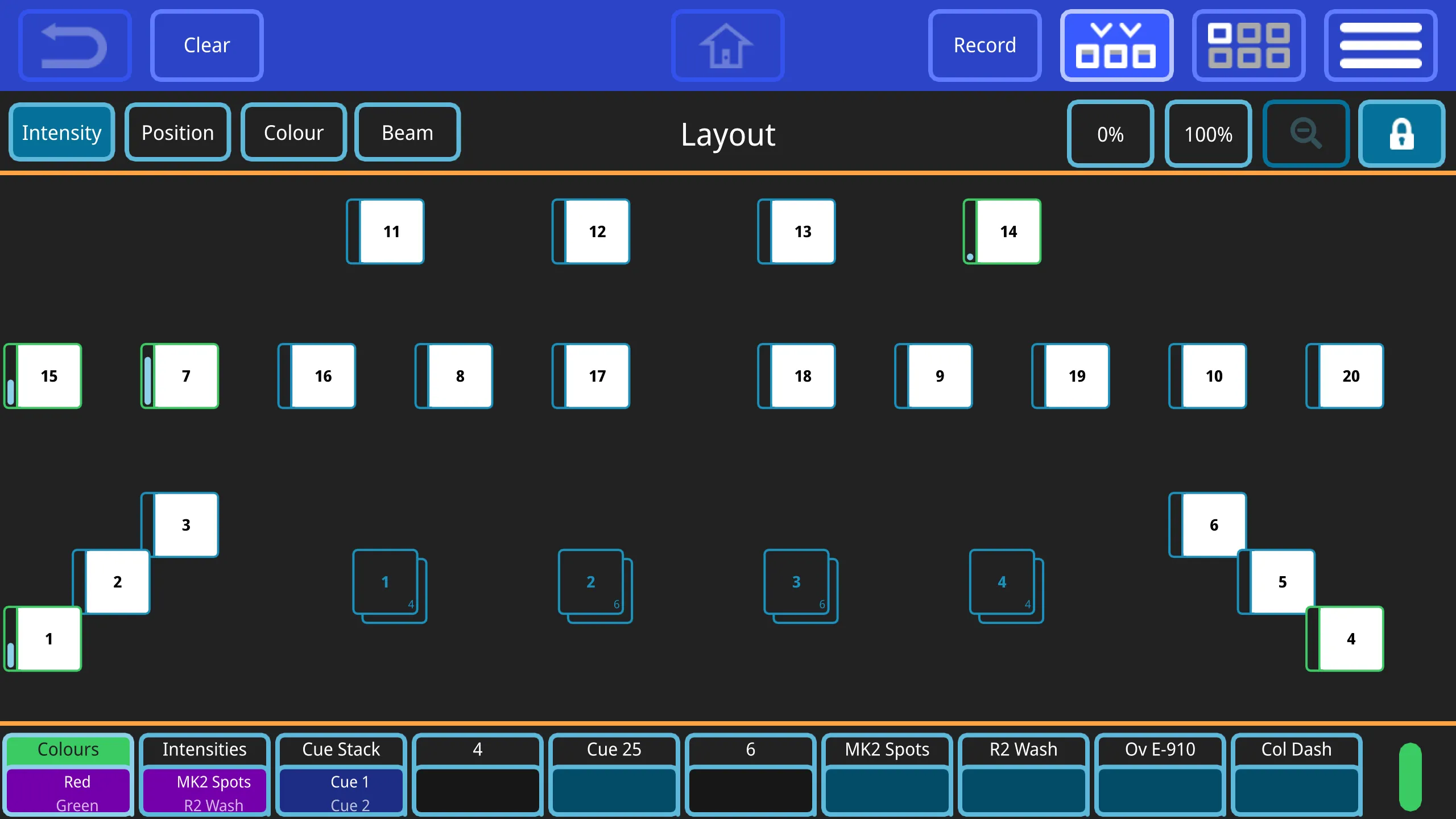This screenshot has width=1456, height=819.
Task: Toggle fixture 14 with green border
Action: tap(1003, 231)
